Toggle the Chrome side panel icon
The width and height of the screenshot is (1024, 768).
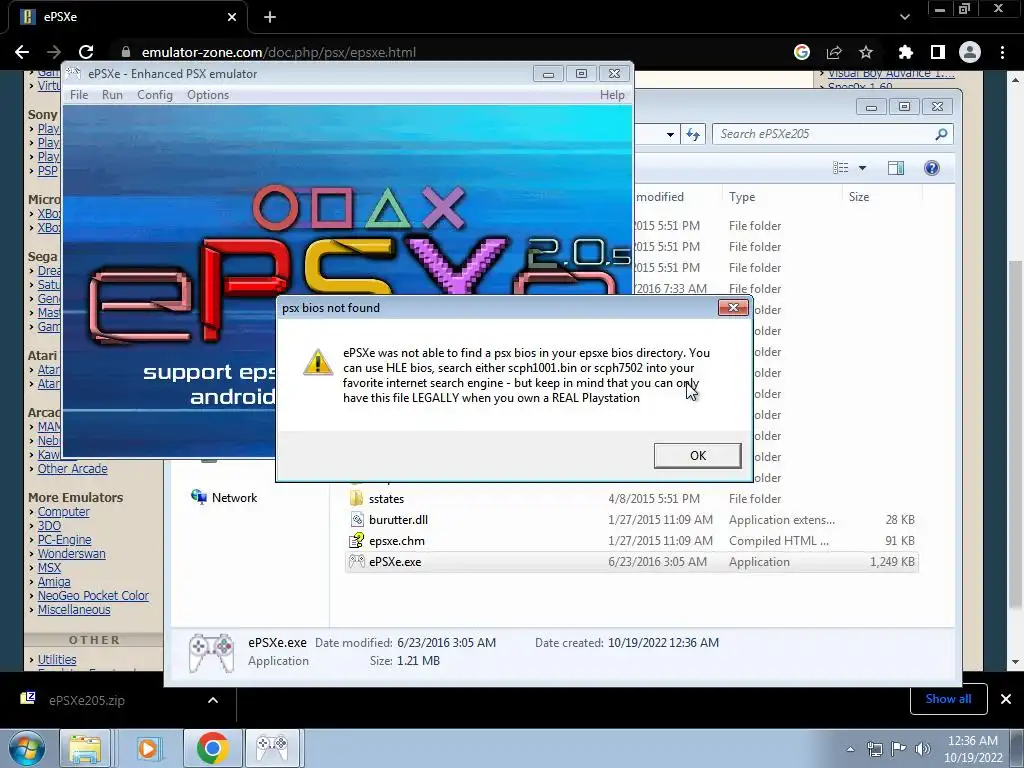pos(938,52)
